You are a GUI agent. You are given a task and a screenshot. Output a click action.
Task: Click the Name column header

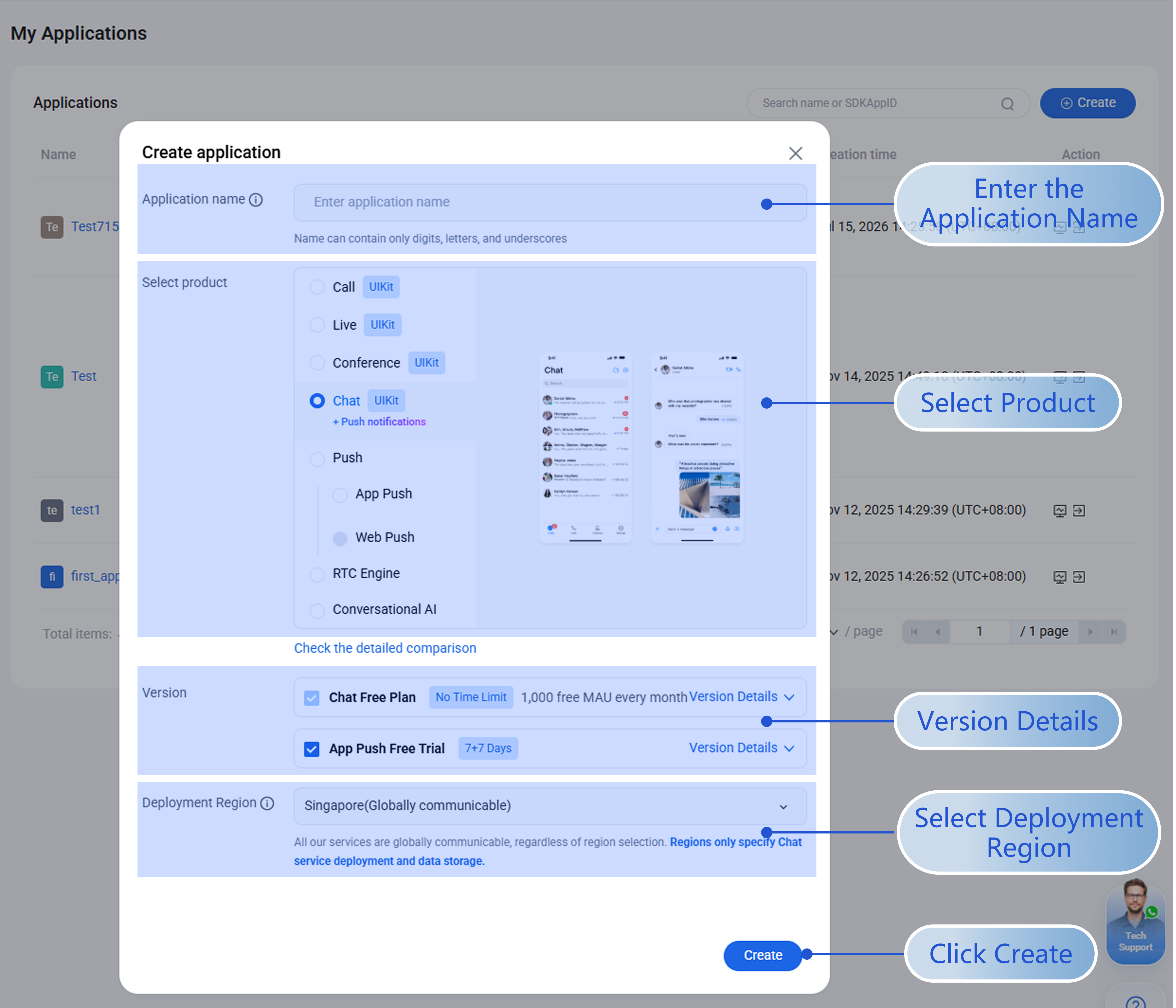tap(58, 154)
